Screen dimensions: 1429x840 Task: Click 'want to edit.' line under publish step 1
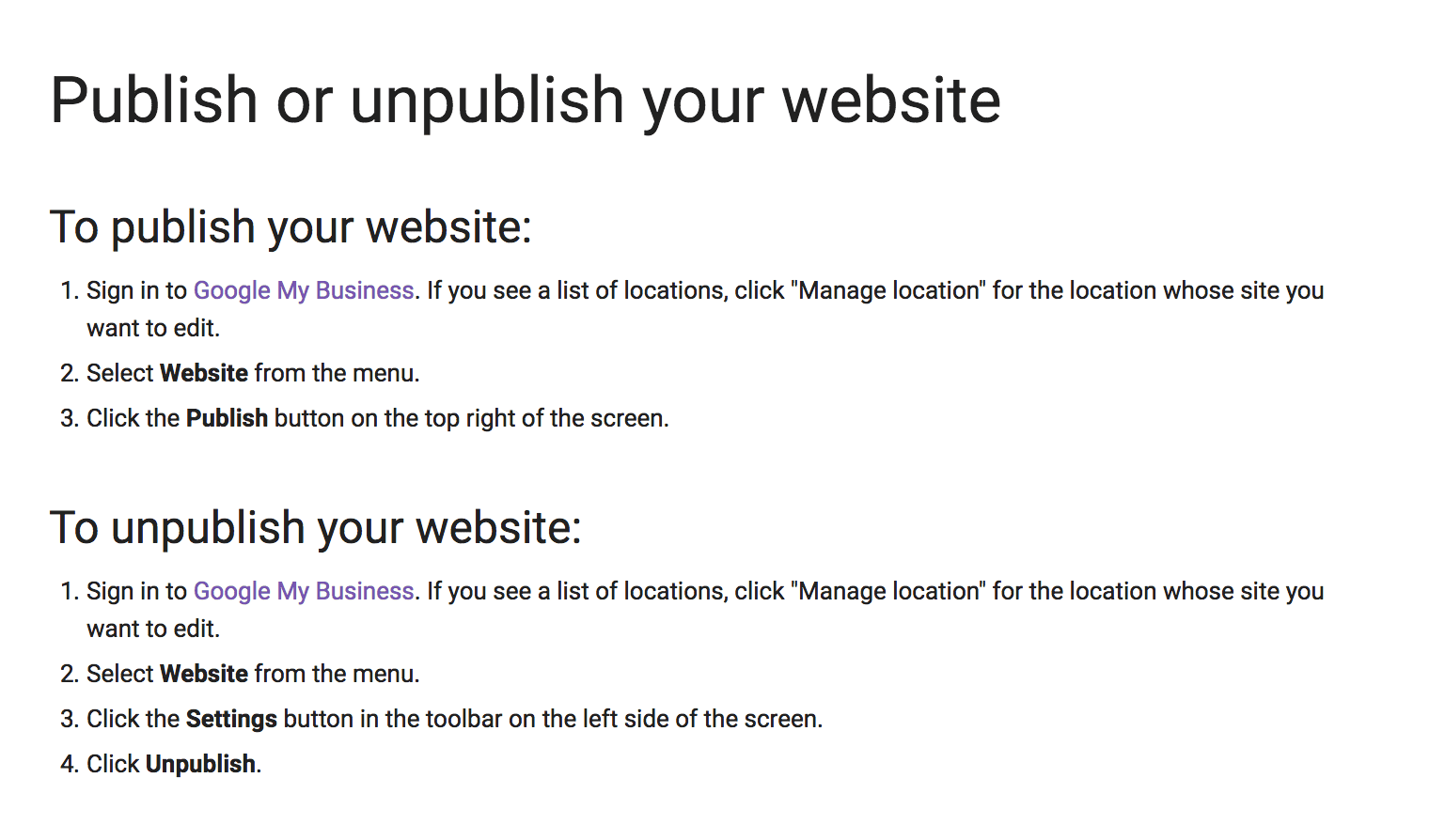click(153, 328)
